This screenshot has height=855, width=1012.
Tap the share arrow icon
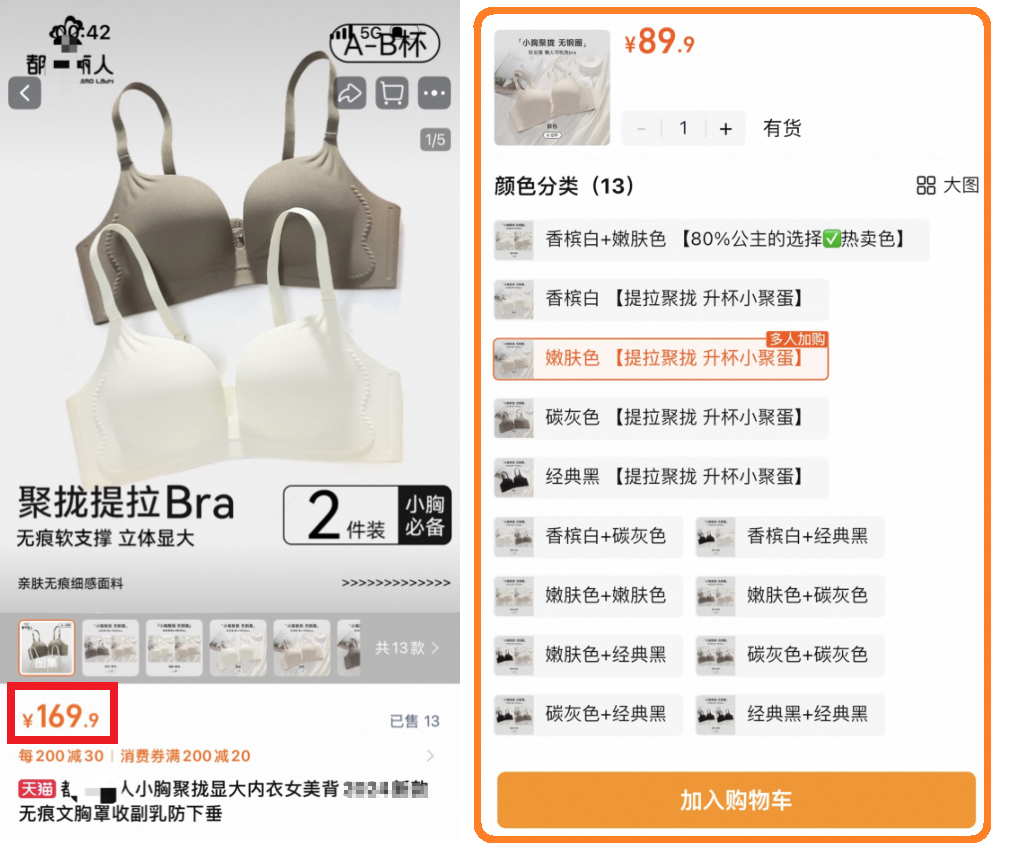coord(350,94)
